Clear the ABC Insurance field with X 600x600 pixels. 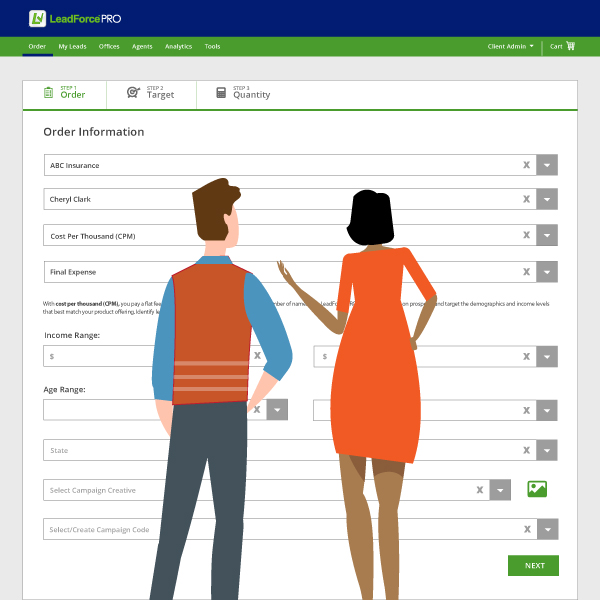526,165
